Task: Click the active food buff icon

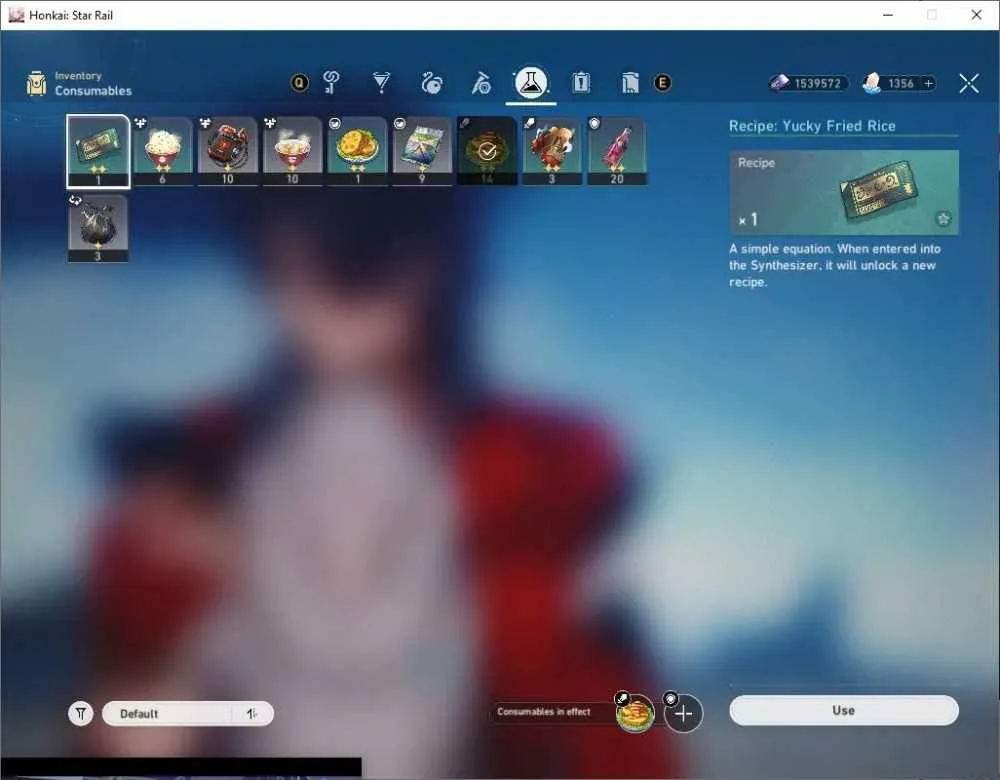Action: pyautogui.click(x=635, y=713)
